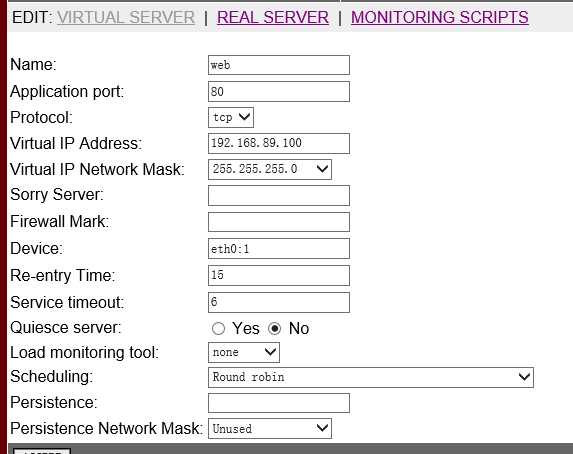
Task: Click the Application port field with 80
Action: 279,91
